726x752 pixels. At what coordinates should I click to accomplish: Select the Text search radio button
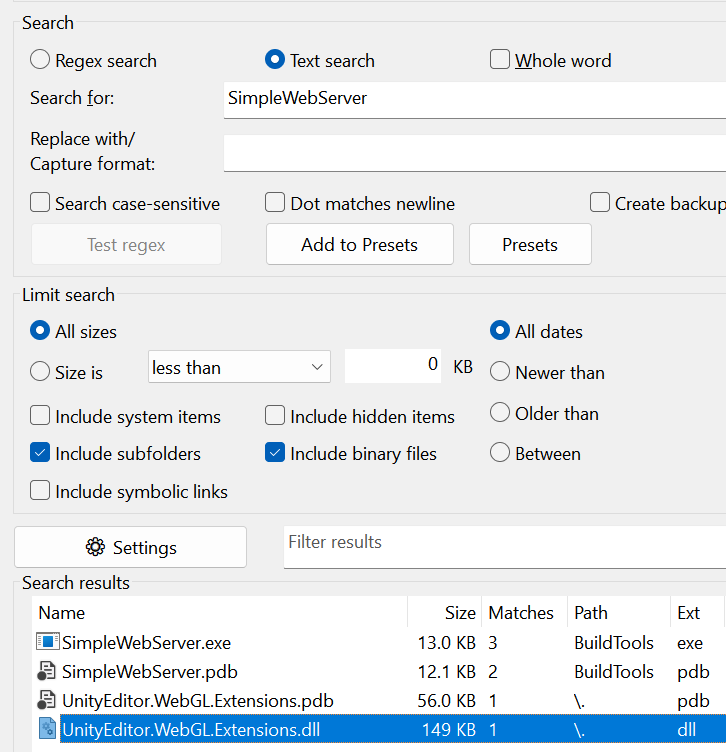pyautogui.click(x=275, y=60)
